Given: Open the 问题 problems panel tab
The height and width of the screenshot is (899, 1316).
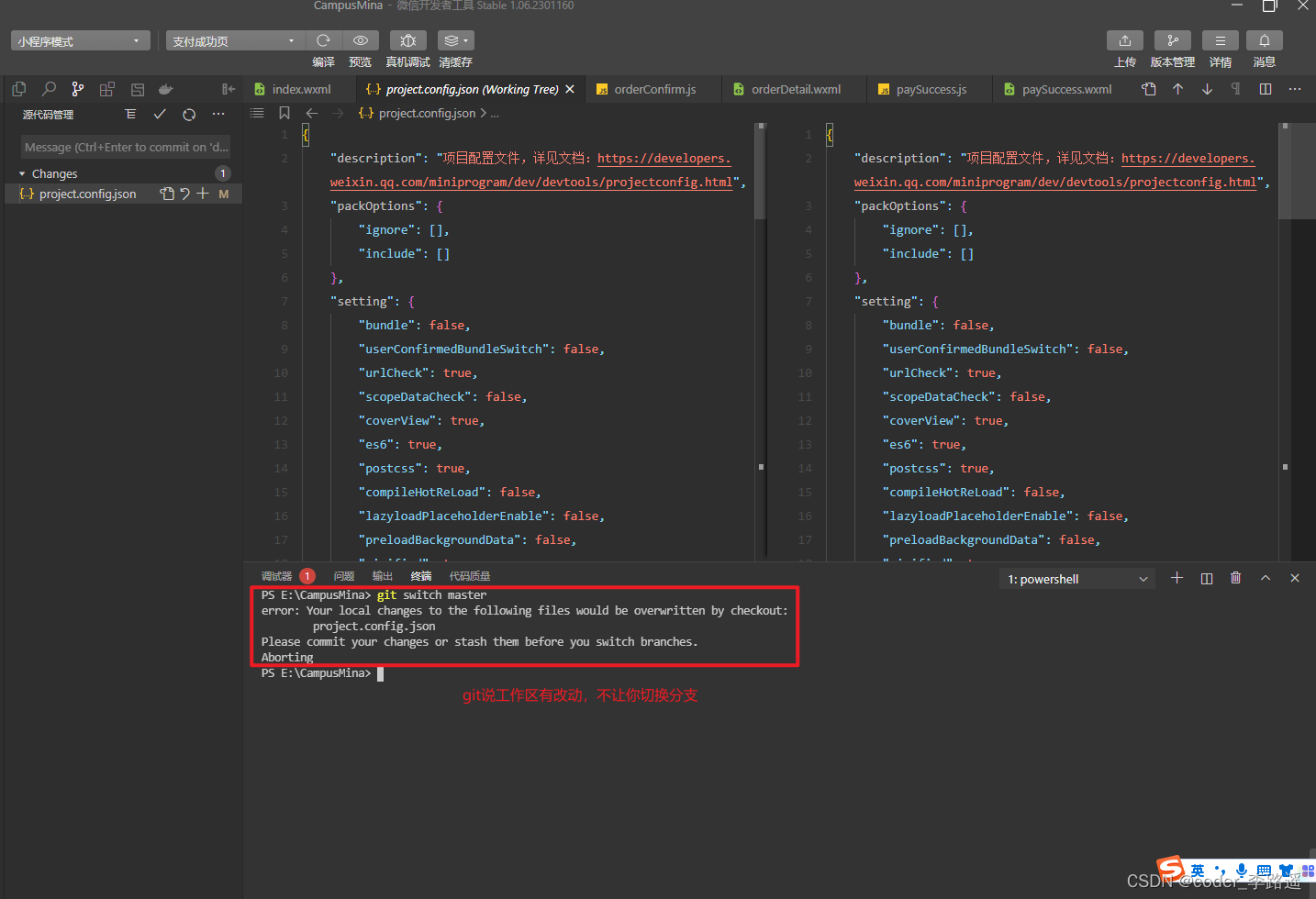Looking at the screenshot, I should (x=344, y=576).
